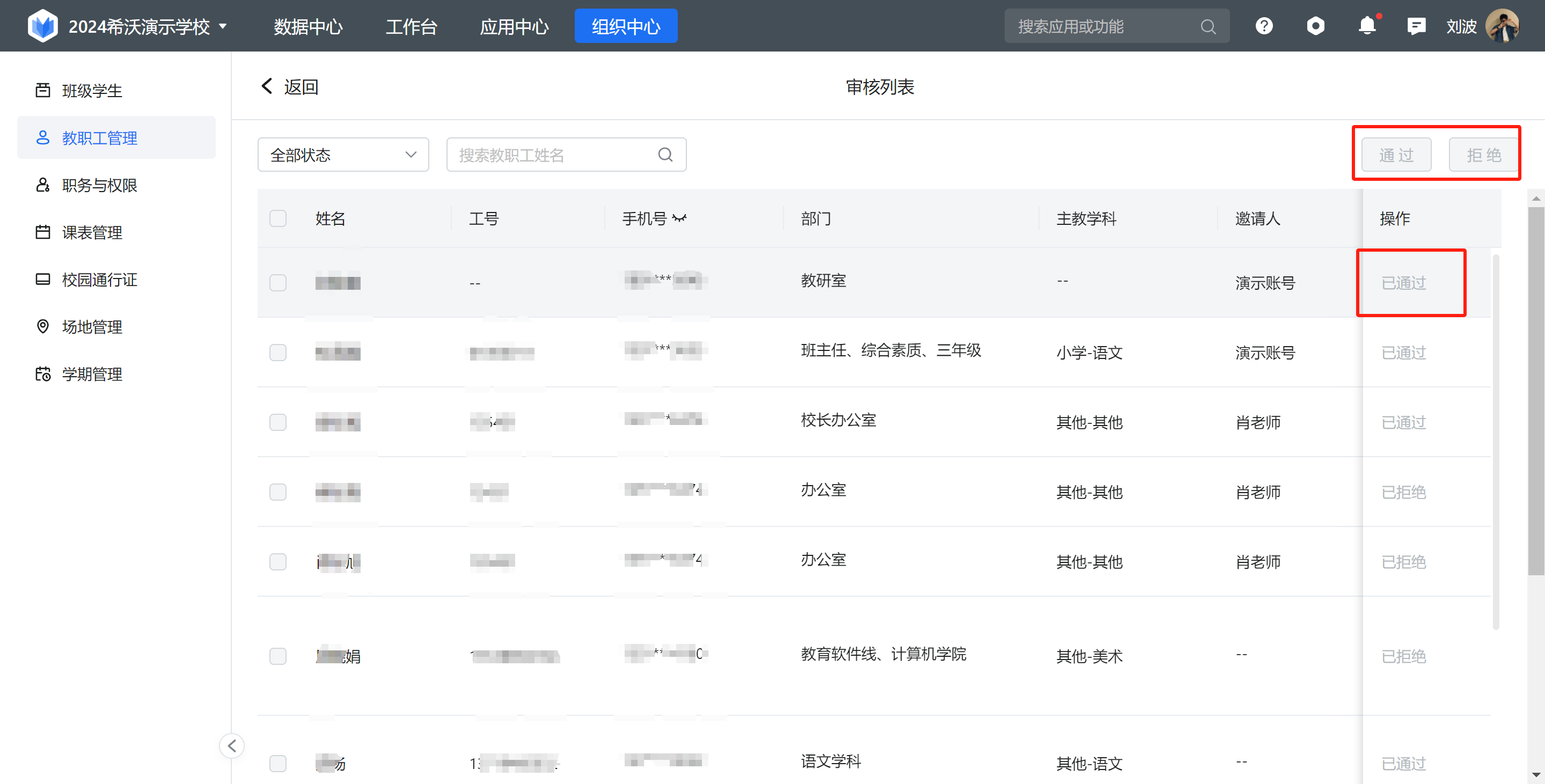The height and width of the screenshot is (784, 1545).
Task: Click the back arrow next to 返回
Action: coord(267,86)
